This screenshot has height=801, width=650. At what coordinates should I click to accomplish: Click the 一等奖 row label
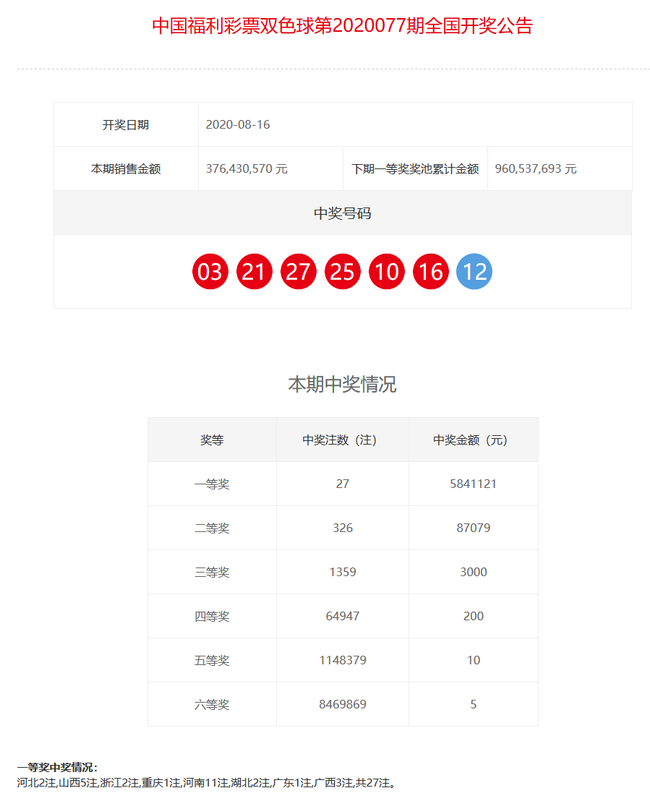[x=212, y=484]
